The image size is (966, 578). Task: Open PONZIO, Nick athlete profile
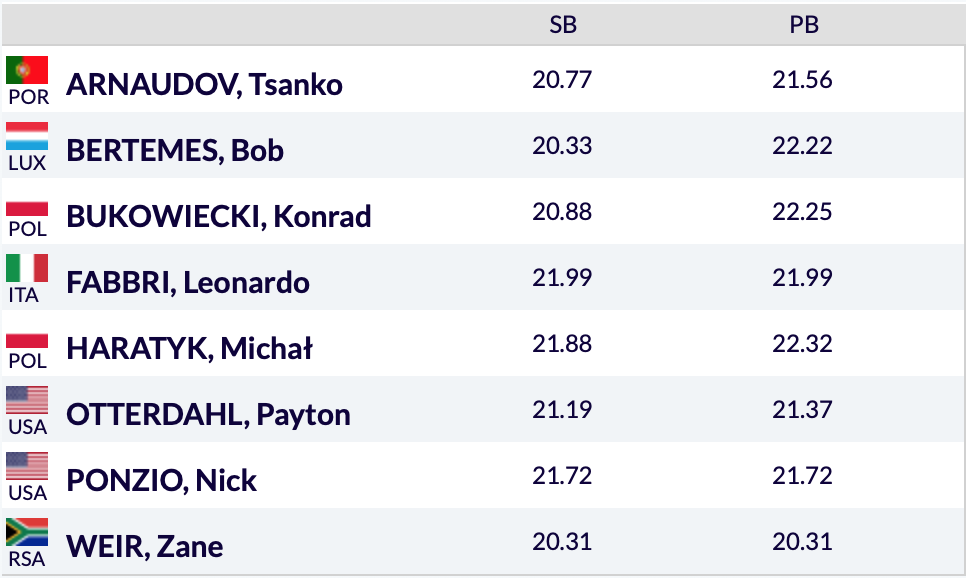tap(161, 480)
